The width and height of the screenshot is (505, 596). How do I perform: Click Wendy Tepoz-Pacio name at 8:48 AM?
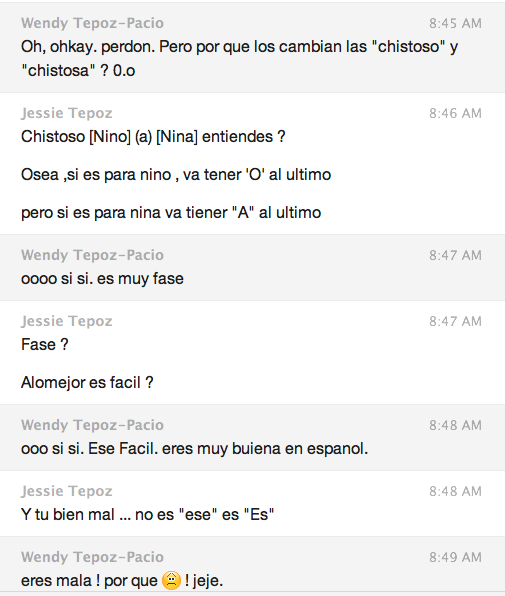(92, 425)
